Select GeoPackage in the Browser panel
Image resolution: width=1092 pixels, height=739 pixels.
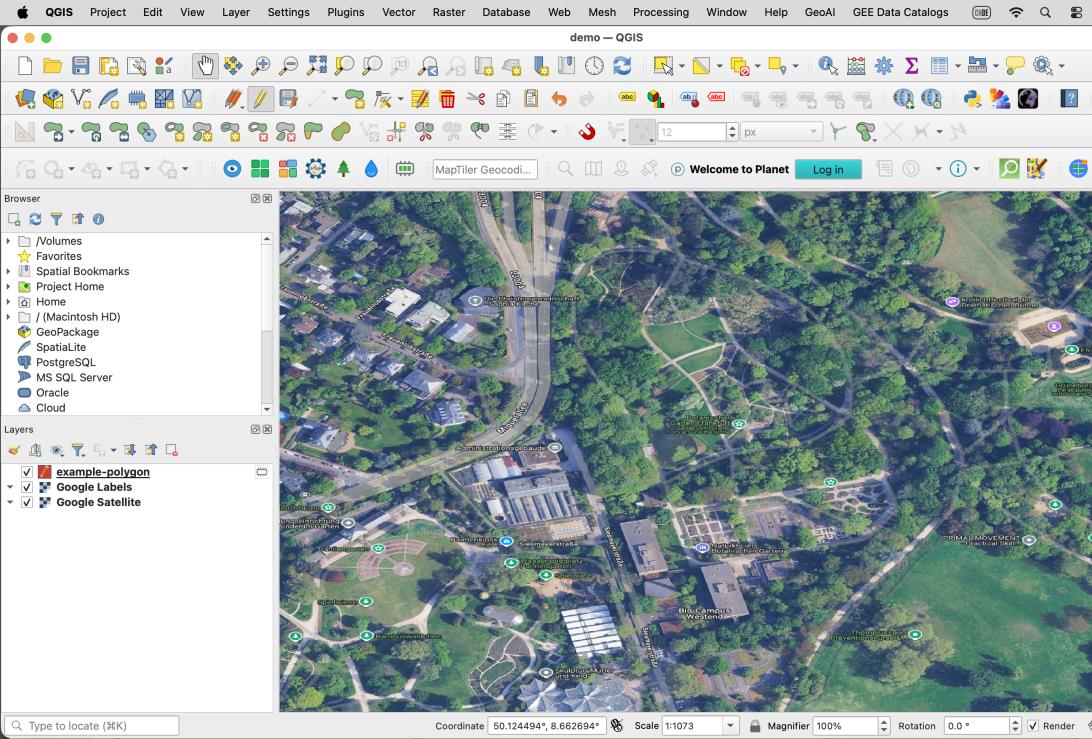point(68,332)
